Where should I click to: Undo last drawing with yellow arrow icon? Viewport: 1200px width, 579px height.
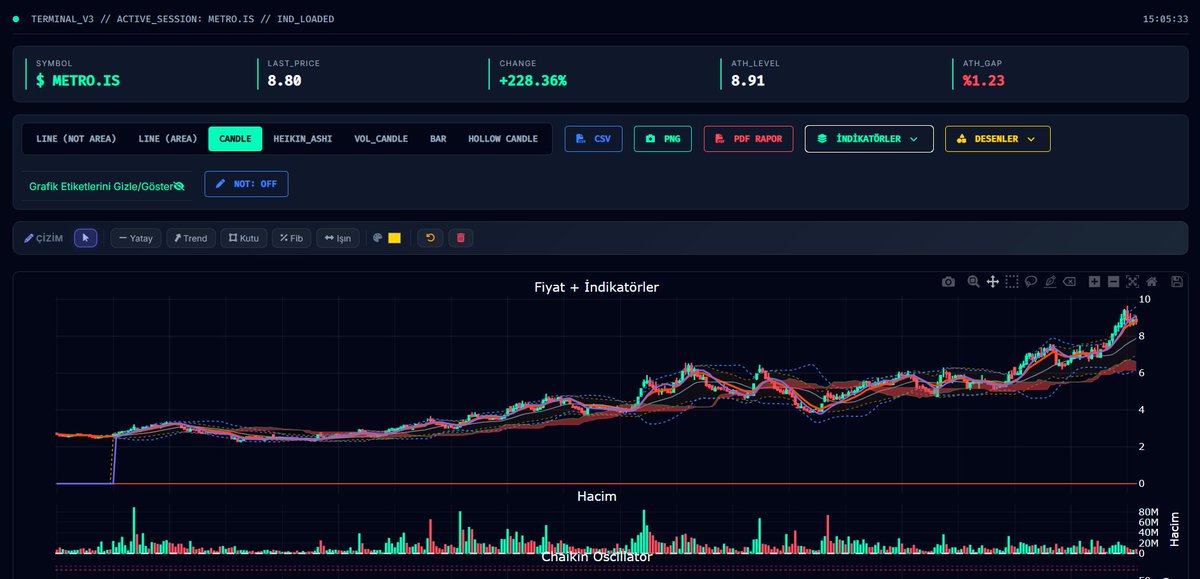pyautogui.click(x=430, y=238)
